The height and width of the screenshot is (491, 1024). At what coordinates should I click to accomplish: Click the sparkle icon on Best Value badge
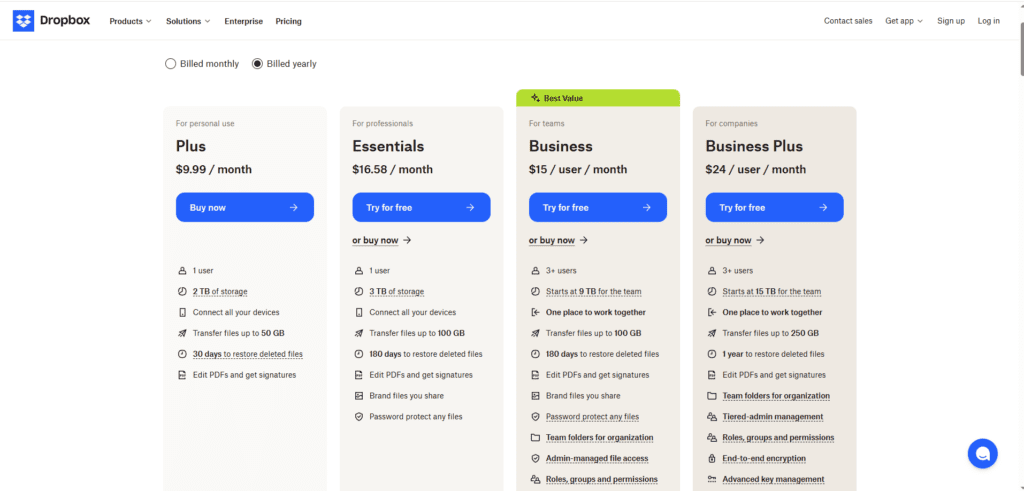tap(535, 98)
